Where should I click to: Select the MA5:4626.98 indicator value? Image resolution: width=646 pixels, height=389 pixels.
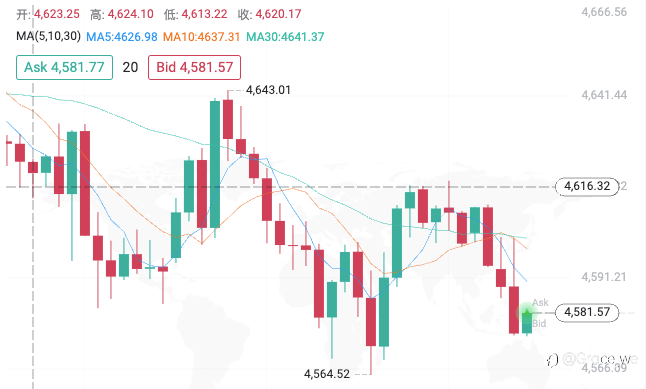pyautogui.click(x=122, y=37)
